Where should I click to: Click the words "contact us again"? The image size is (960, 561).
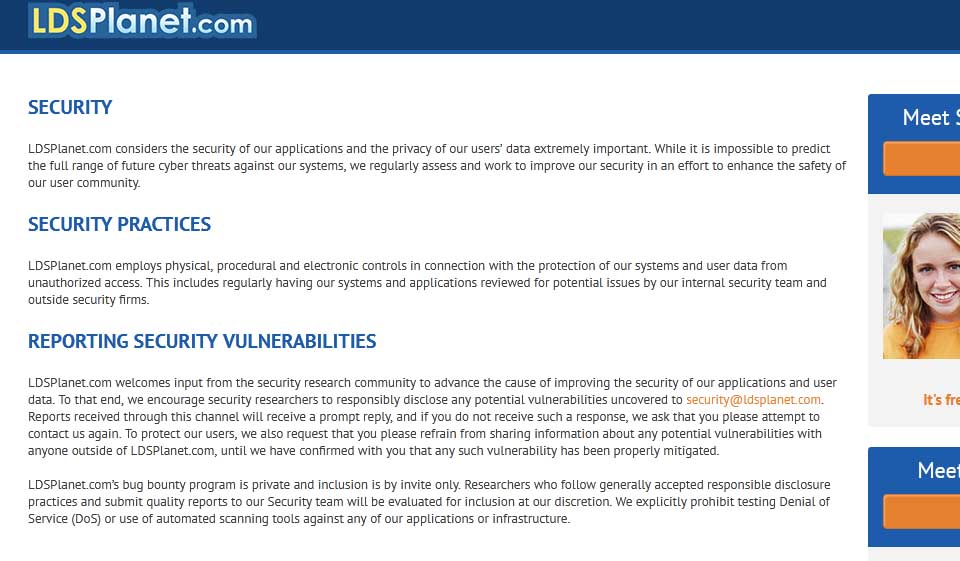(76, 434)
